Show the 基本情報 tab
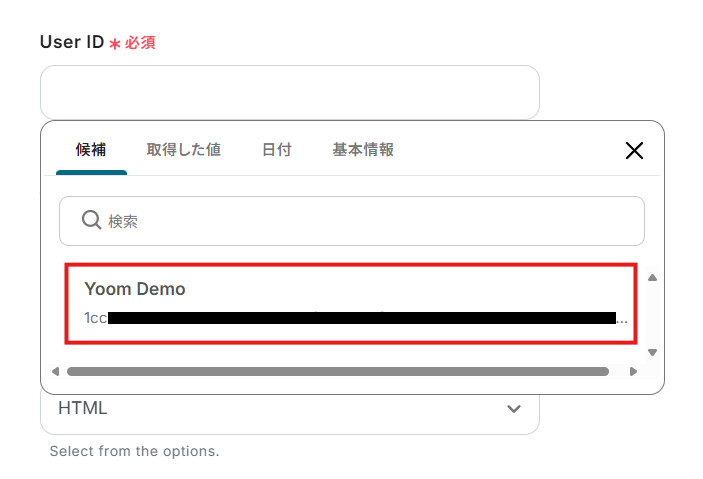 [363, 150]
